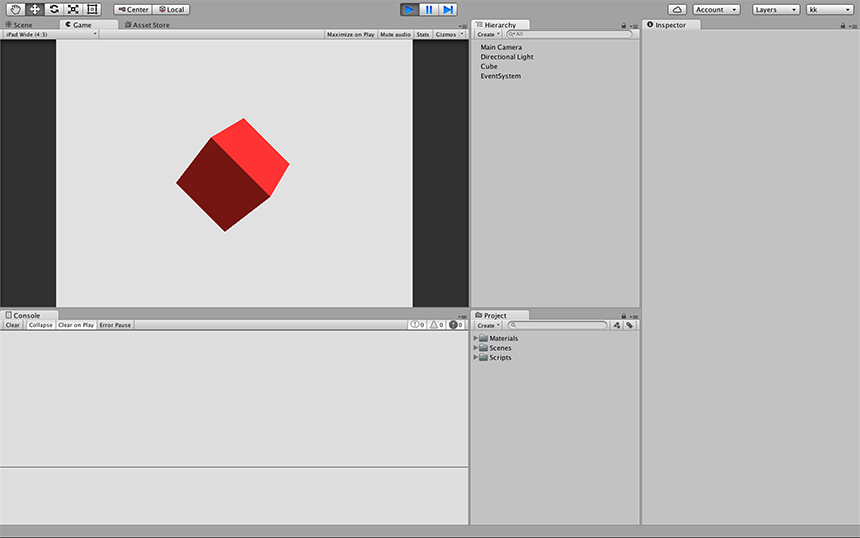Open Hierarchy panel options menu
Image resolution: width=860 pixels, height=538 pixels.
tap(634, 26)
